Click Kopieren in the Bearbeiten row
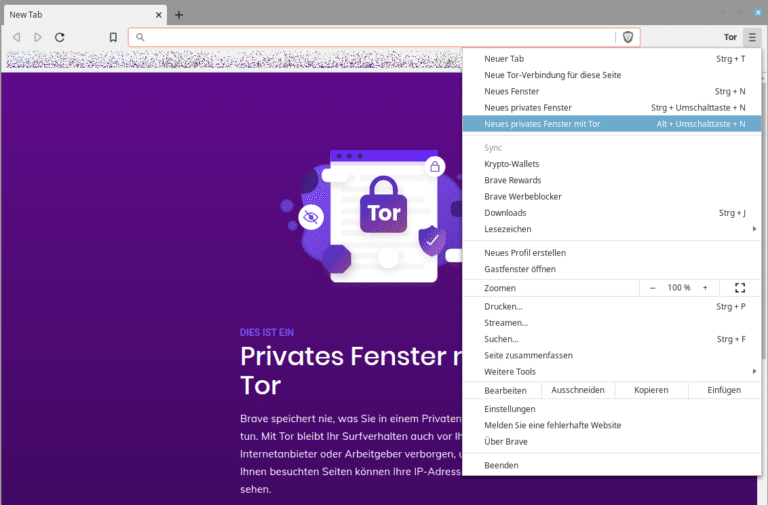 click(651, 390)
